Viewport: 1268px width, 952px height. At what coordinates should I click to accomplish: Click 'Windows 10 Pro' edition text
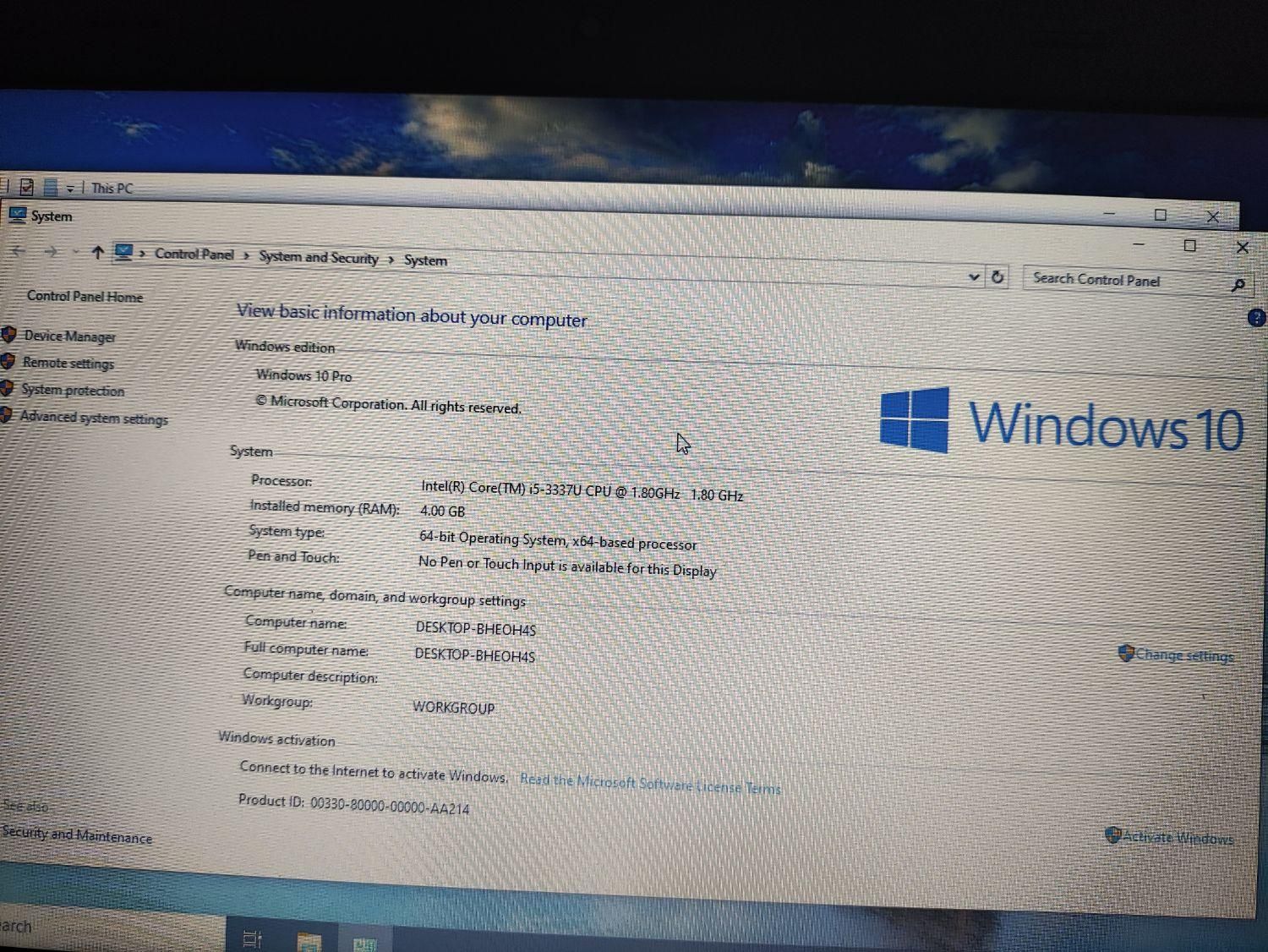pyautogui.click(x=303, y=375)
